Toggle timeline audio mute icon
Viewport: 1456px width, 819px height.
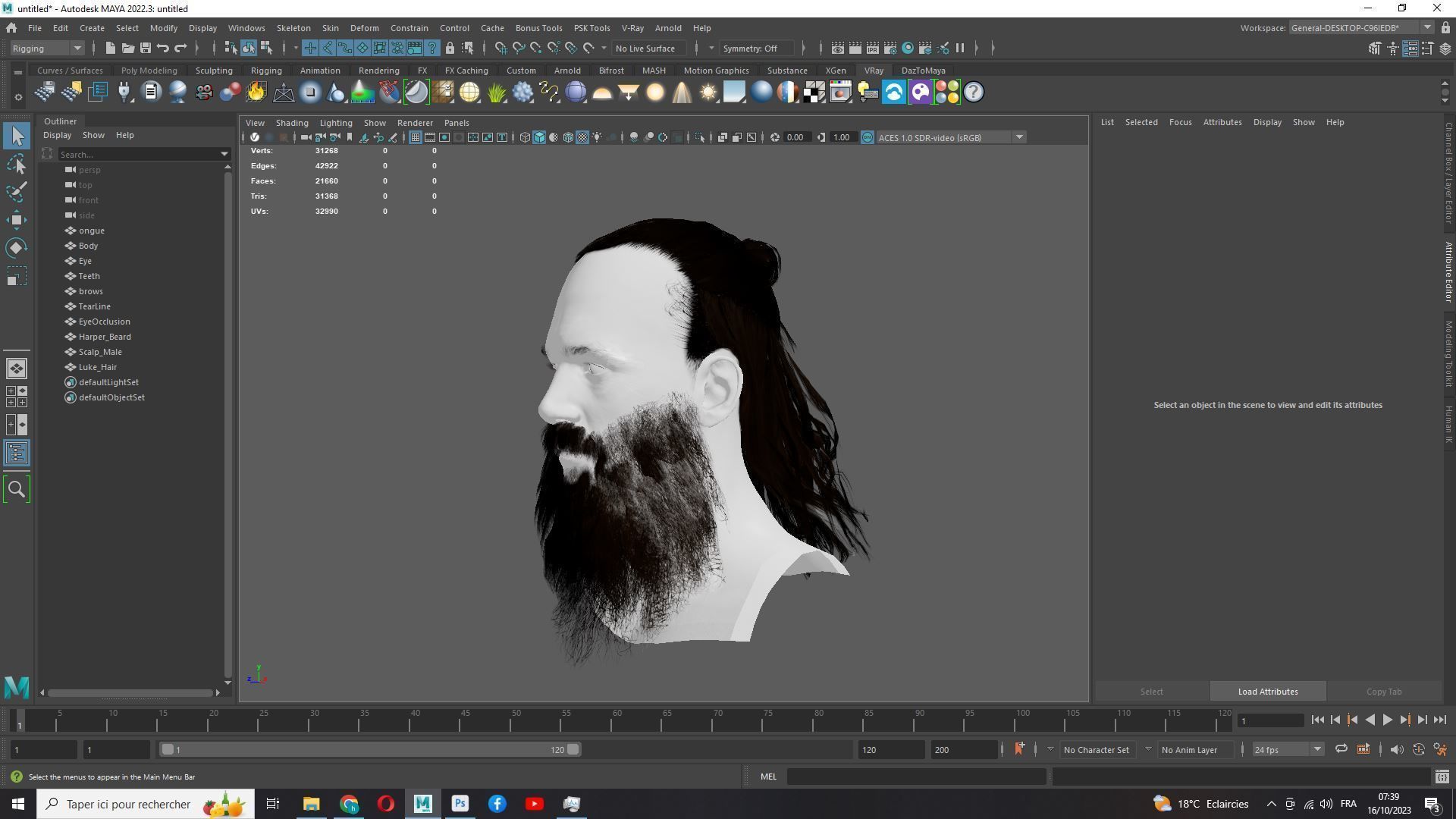1396,749
